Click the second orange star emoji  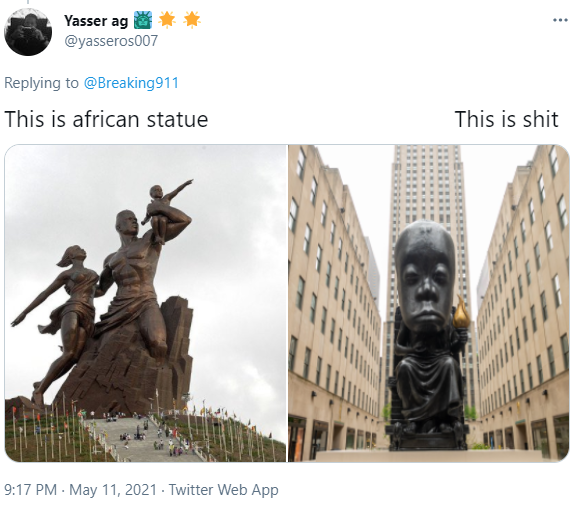coord(192,19)
